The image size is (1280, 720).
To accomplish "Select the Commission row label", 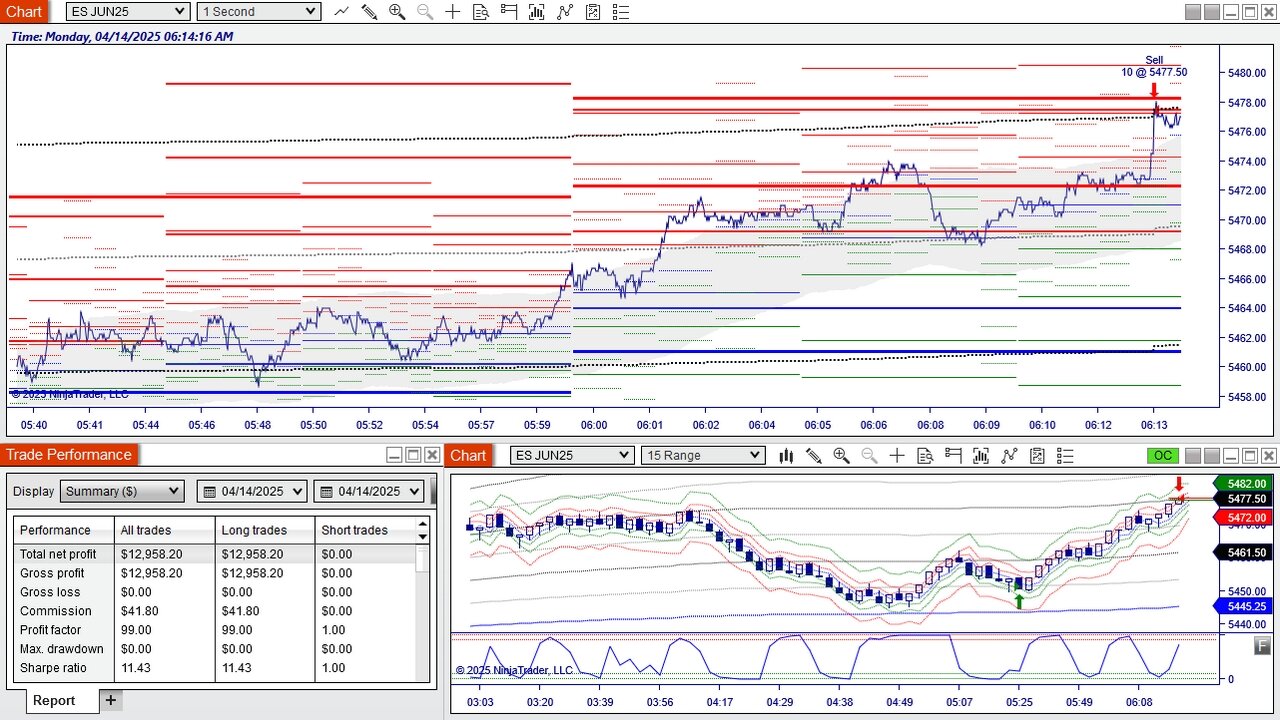I will pos(56,611).
